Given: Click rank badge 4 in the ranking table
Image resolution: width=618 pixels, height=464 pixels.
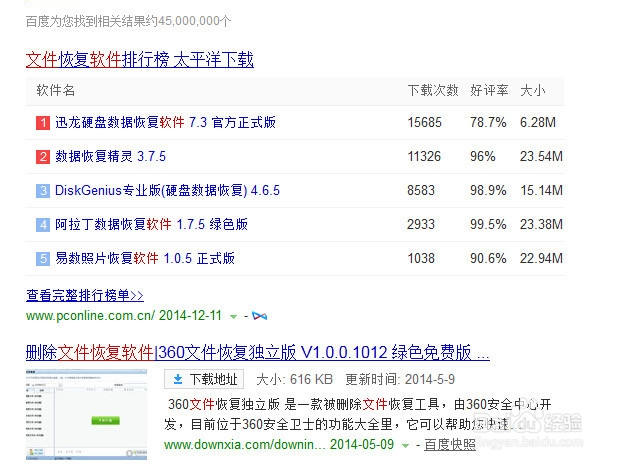Looking at the screenshot, I should pos(43,225).
